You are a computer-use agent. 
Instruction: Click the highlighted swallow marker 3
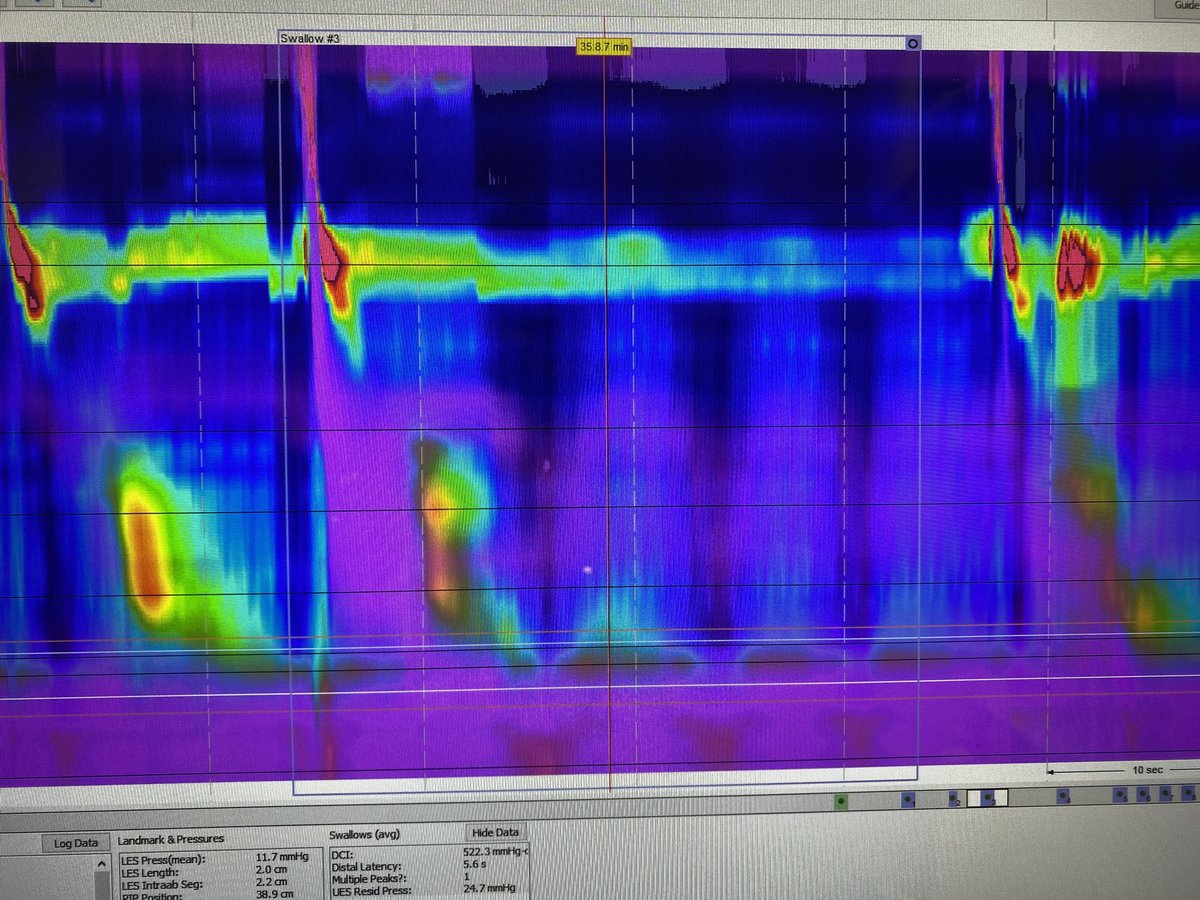point(988,797)
